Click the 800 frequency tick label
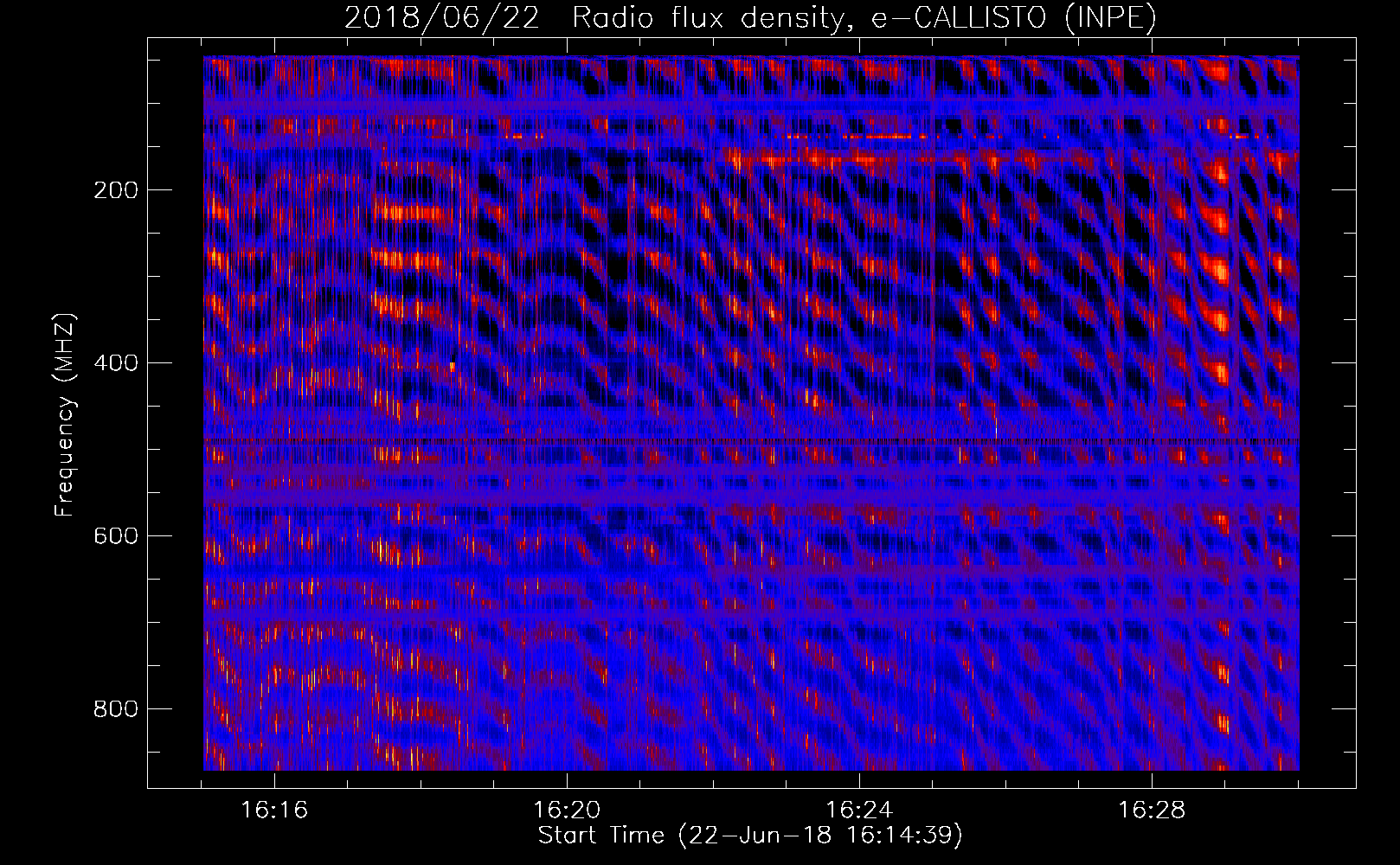1400x865 pixels. tap(116, 708)
